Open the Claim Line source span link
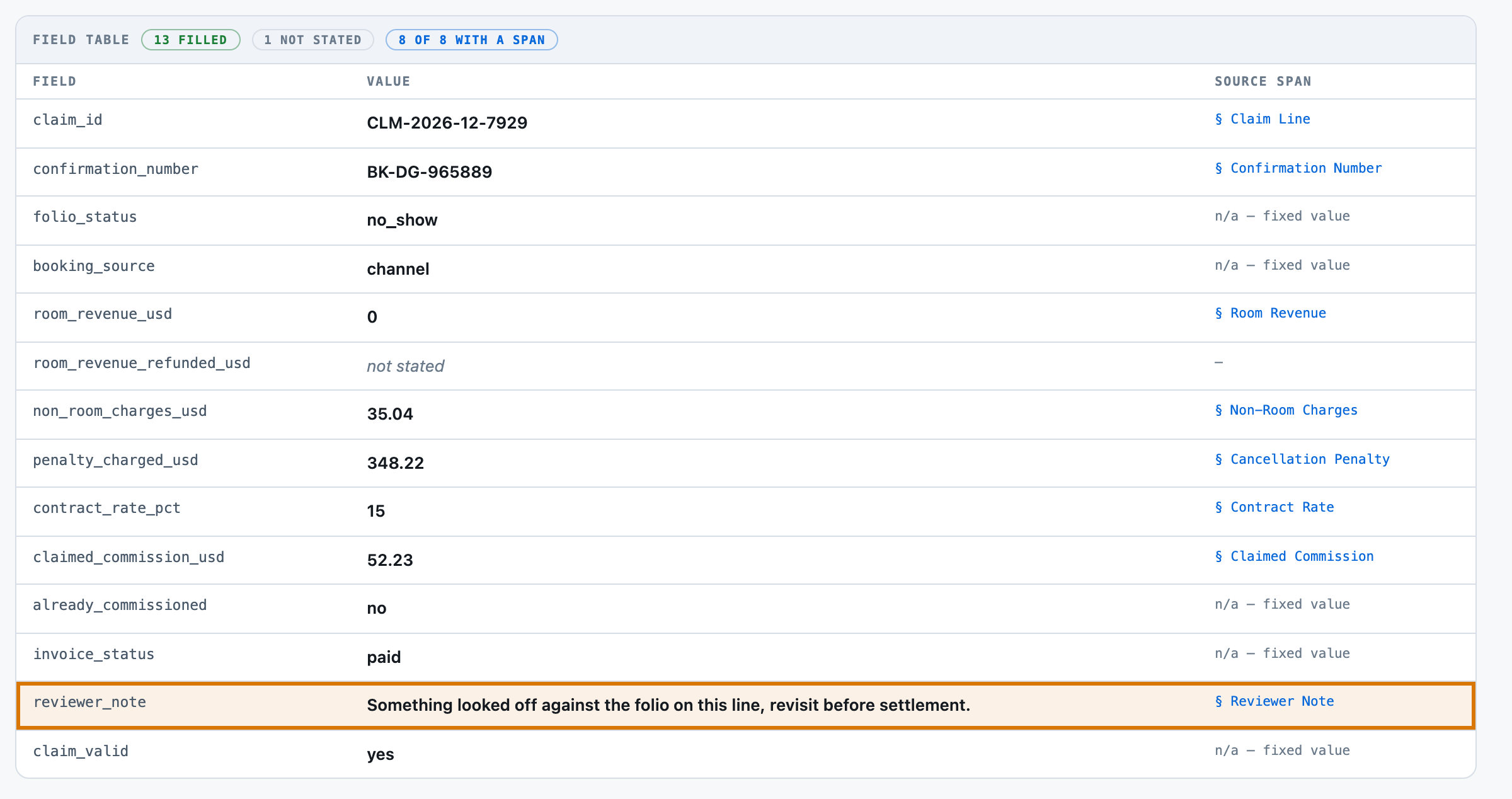The height and width of the screenshot is (799, 1512). pyautogui.click(x=1262, y=119)
